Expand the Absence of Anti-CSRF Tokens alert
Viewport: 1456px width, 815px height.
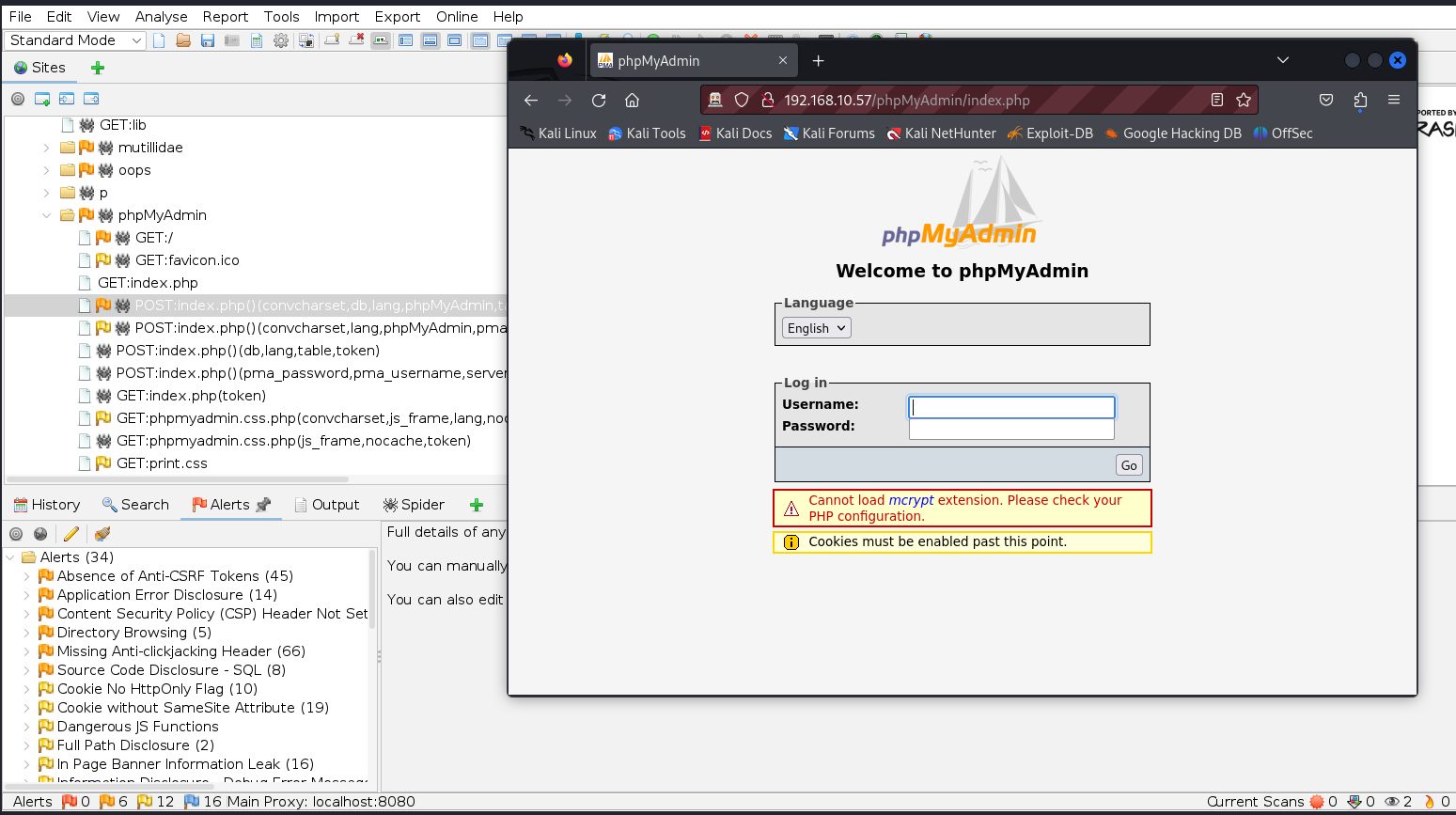click(x=27, y=576)
